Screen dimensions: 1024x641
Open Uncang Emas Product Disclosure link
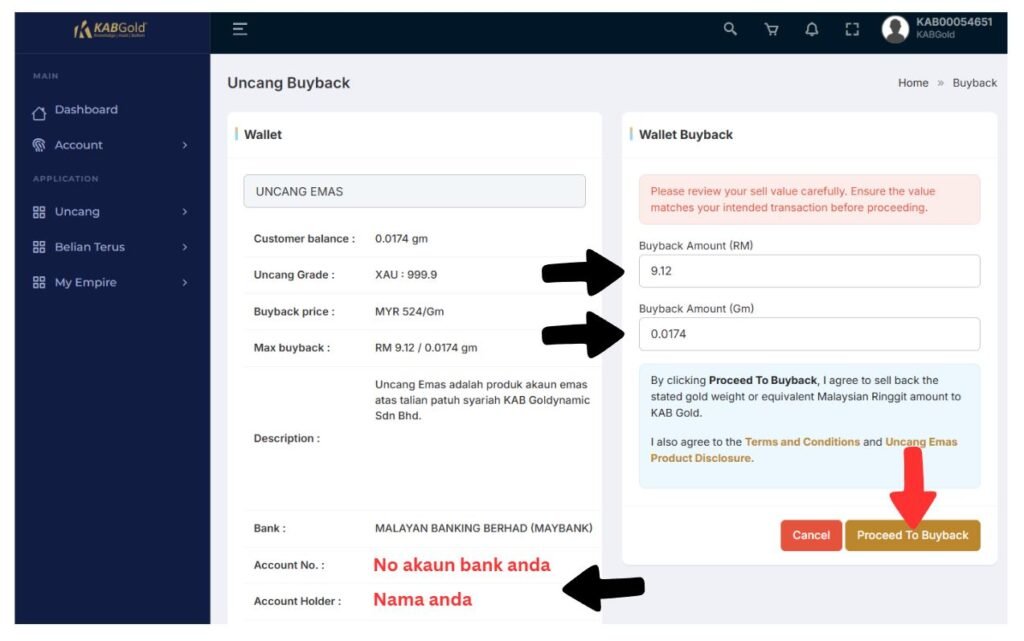pos(804,450)
